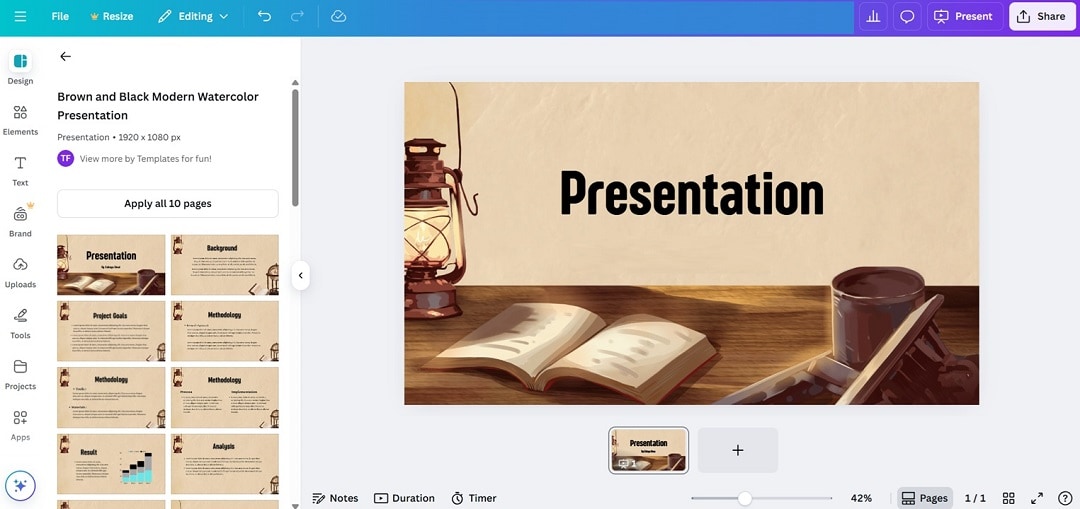
Task: Open the Uploads sidebar tab
Action: [21, 271]
